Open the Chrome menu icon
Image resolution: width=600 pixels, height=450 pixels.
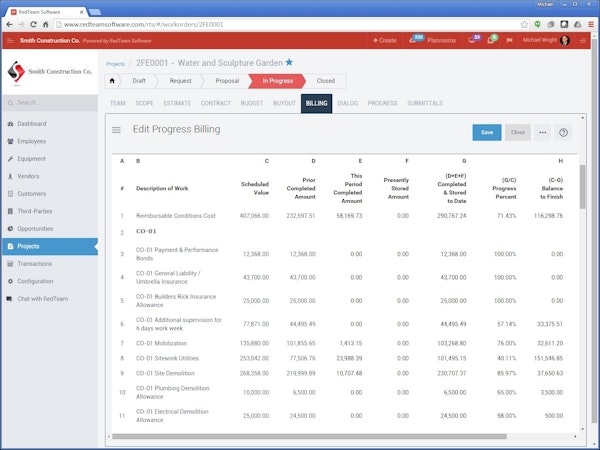pos(591,24)
